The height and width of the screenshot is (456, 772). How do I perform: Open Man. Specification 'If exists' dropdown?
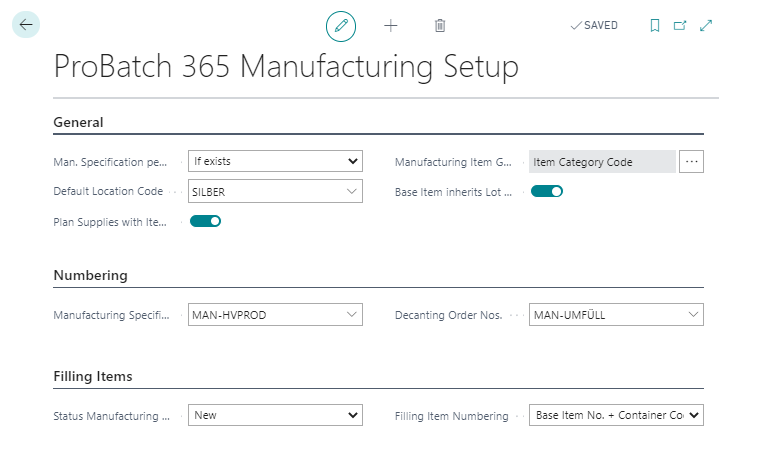[x=275, y=162]
